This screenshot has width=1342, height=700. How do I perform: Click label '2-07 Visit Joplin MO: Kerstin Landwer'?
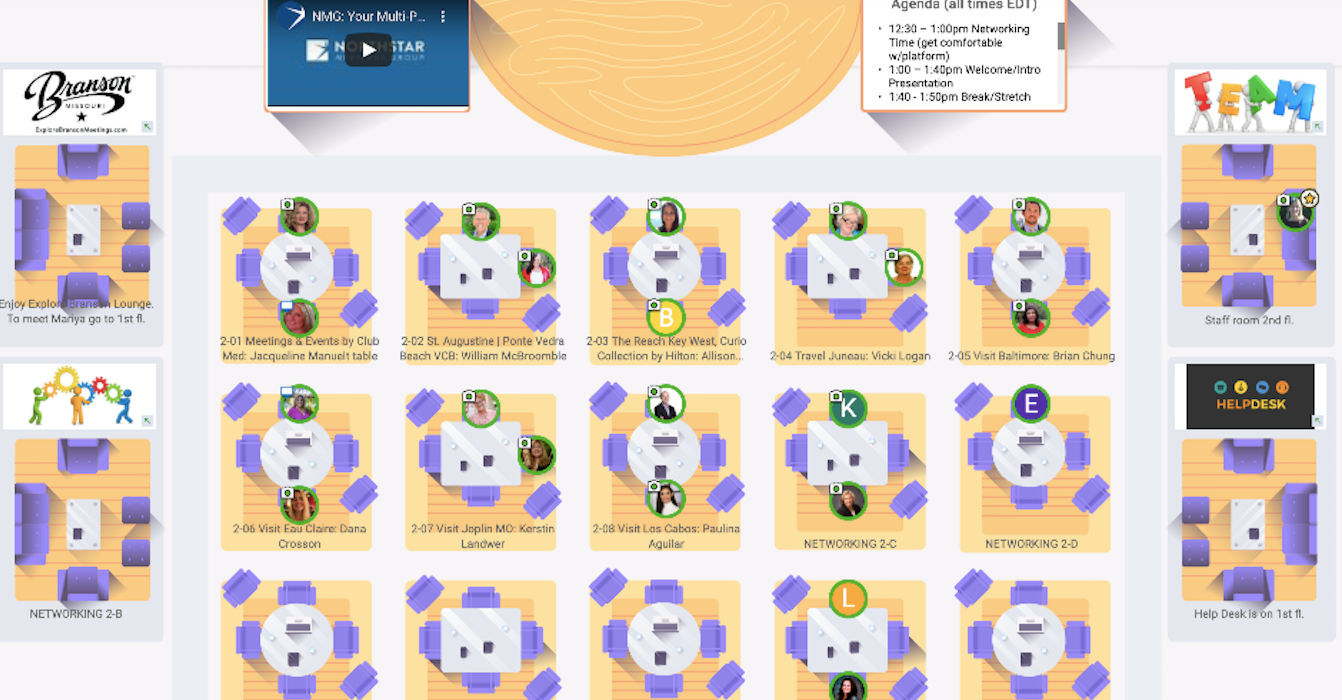click(482, 536)
